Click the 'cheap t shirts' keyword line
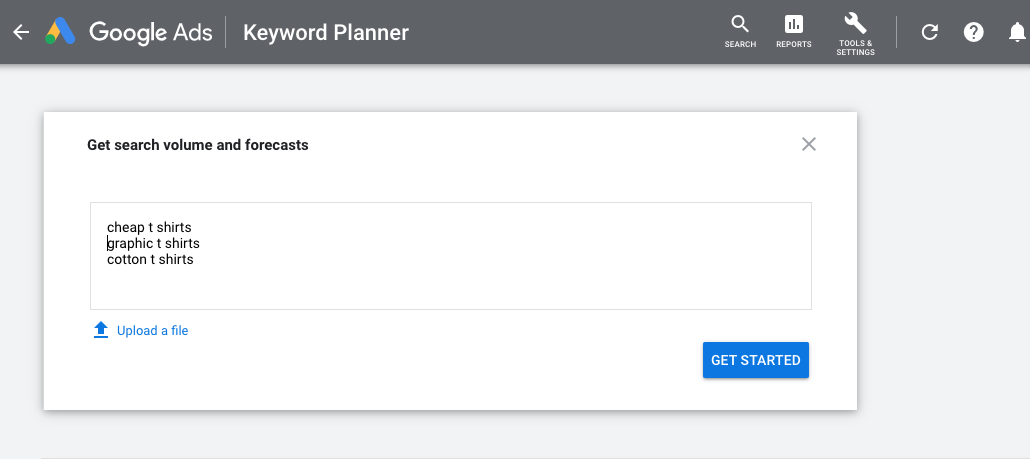 (149, 227)
